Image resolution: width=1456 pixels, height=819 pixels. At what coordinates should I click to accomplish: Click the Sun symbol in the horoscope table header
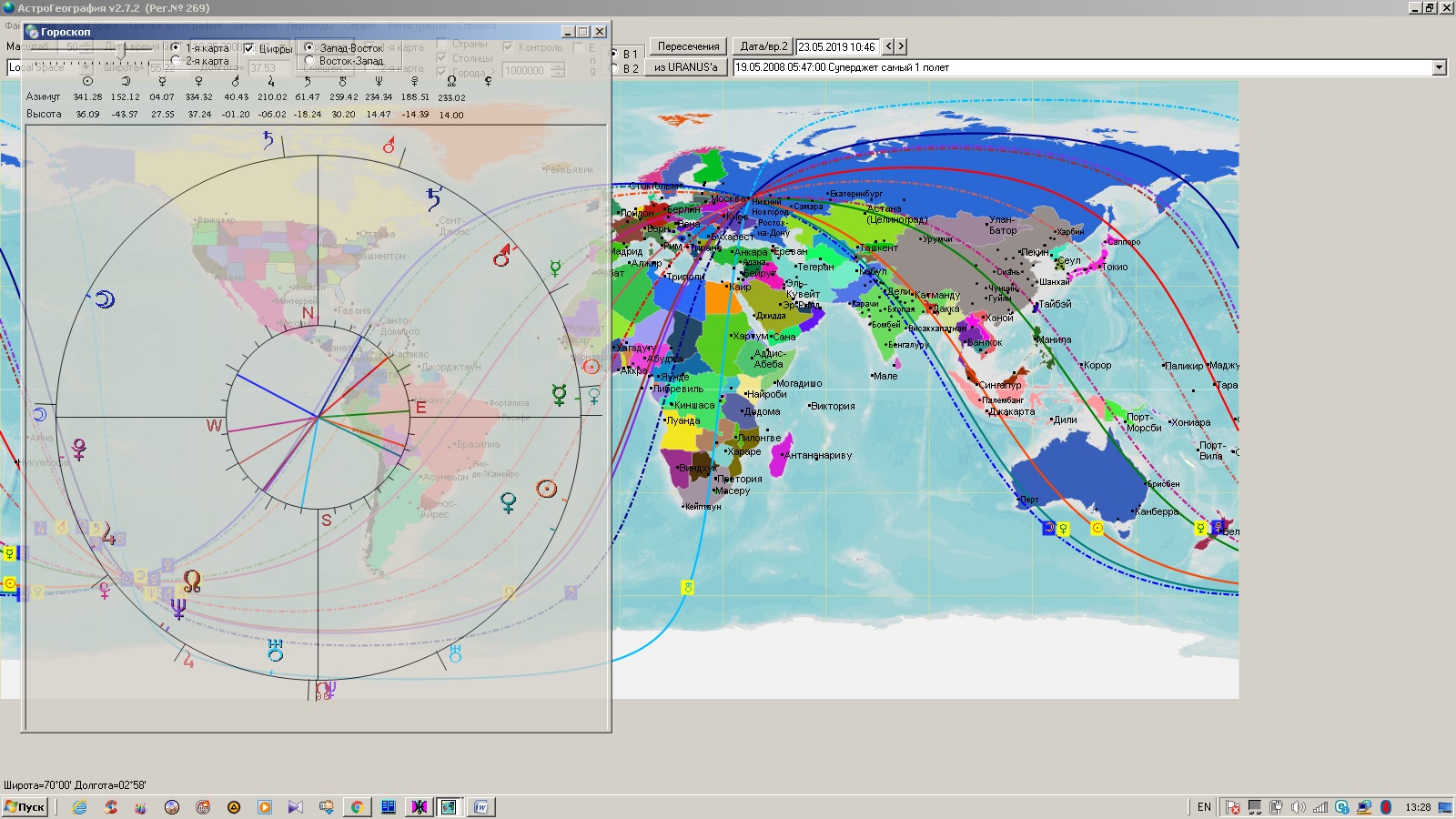pos(87,81)
